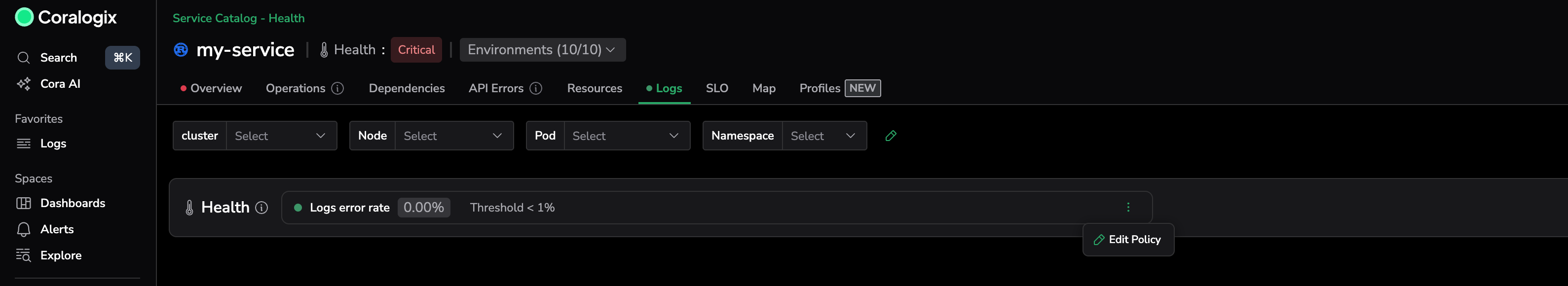Click the Health info icon

261,208
